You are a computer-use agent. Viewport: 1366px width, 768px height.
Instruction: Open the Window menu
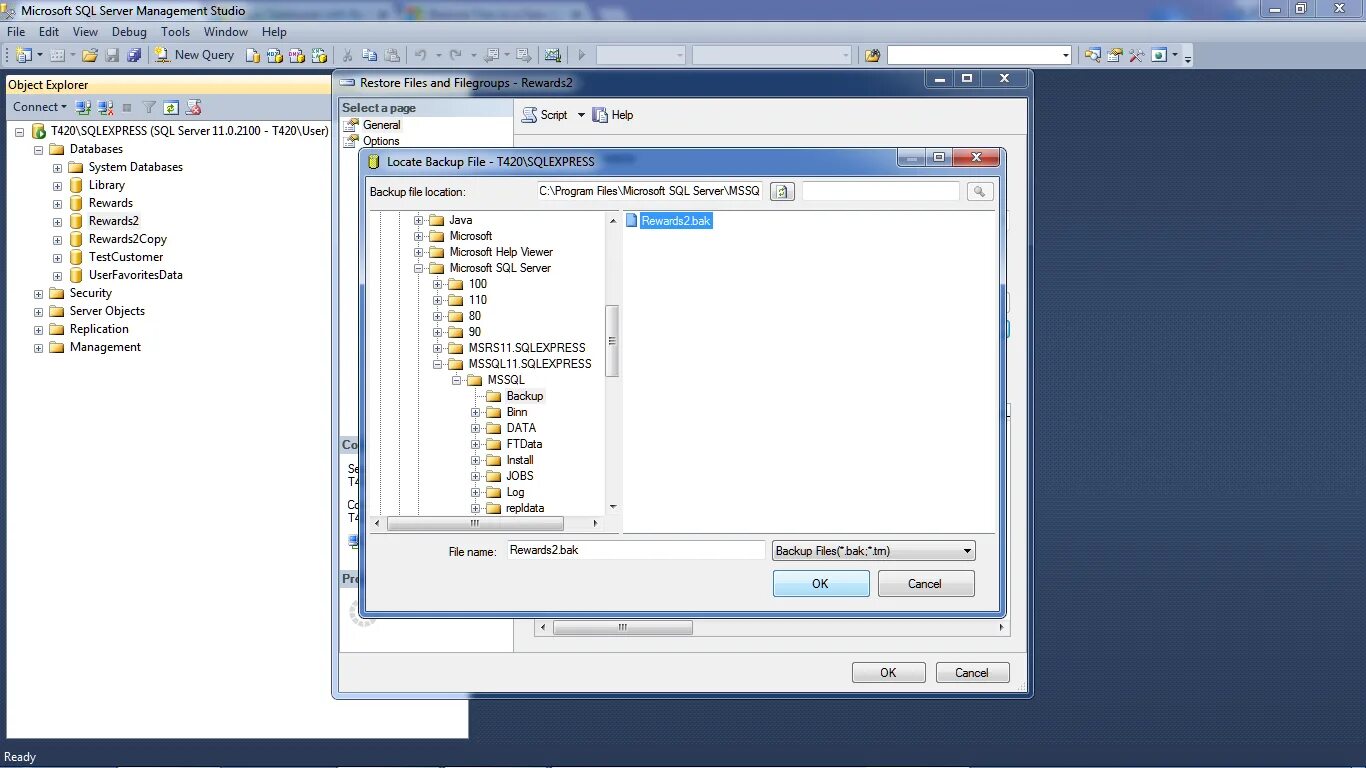pos(226,32)
